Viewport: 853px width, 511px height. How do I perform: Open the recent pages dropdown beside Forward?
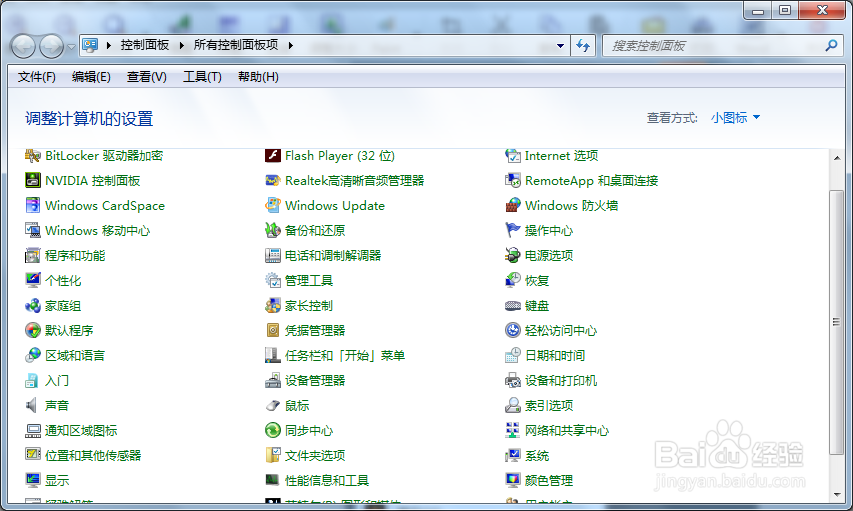pos(71,47)
